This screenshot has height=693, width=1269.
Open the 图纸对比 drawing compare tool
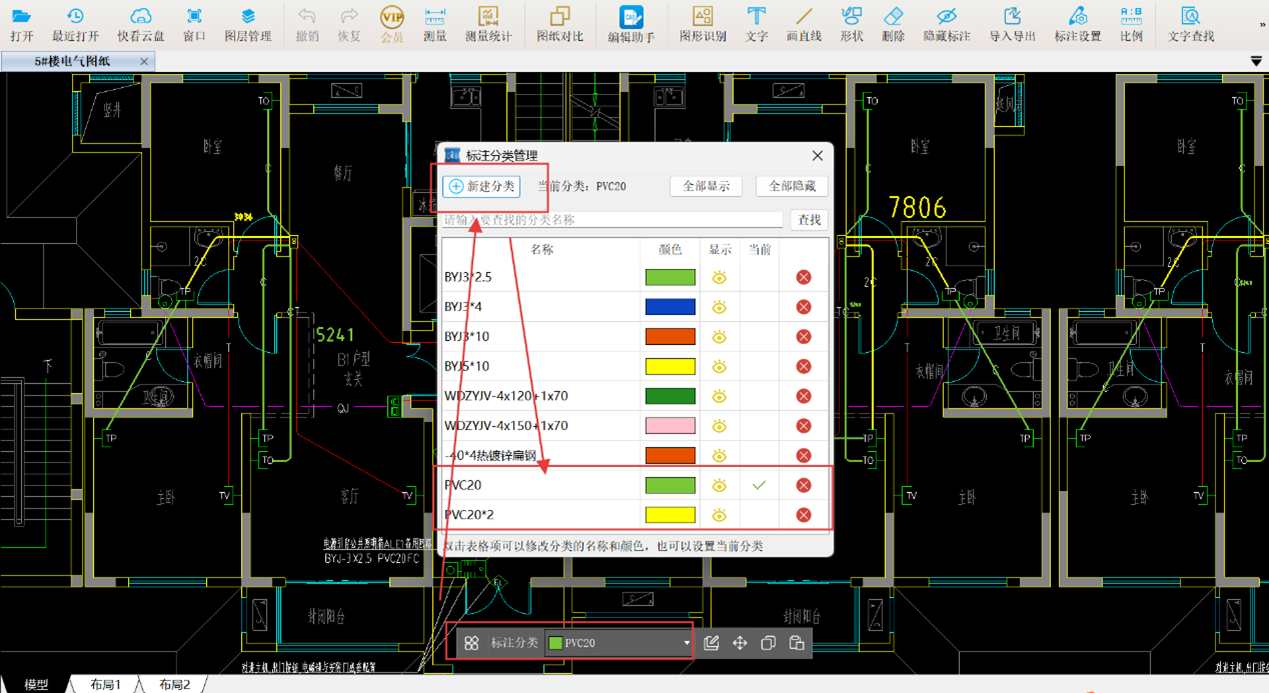click(x=559, y=23)
